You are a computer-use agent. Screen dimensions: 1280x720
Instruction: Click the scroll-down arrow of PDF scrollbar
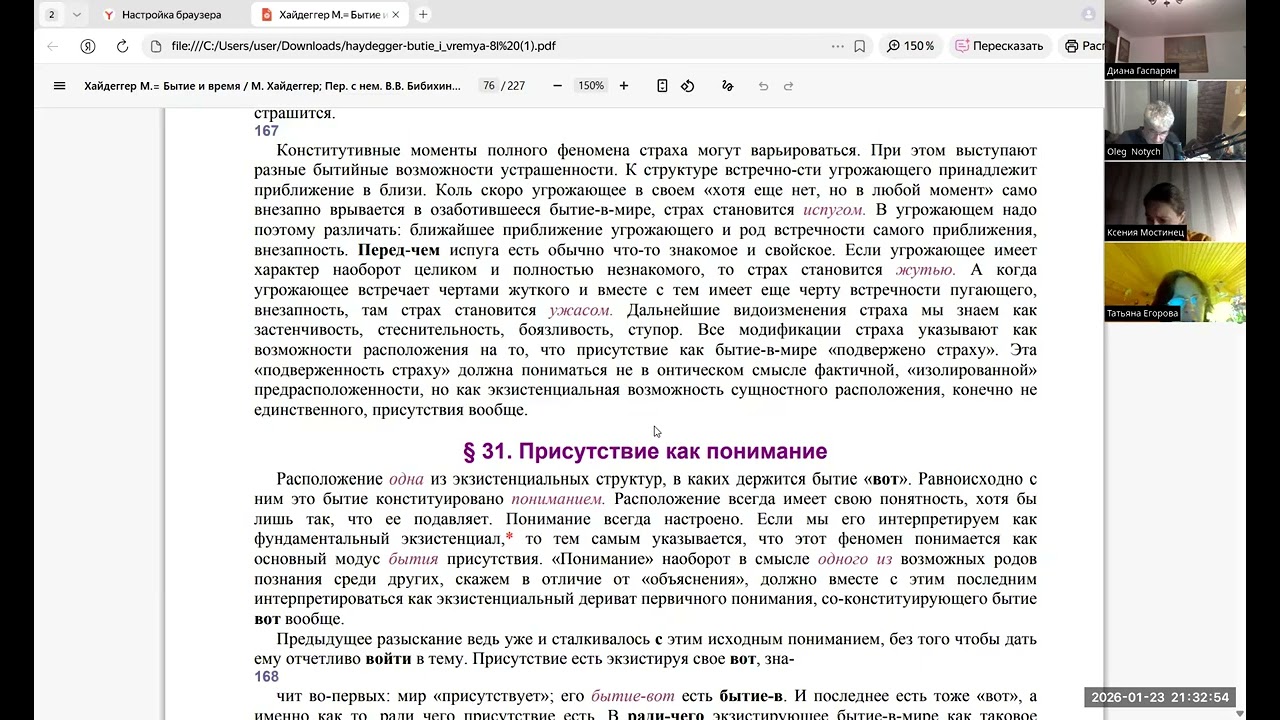click(x=1241, y=713)
